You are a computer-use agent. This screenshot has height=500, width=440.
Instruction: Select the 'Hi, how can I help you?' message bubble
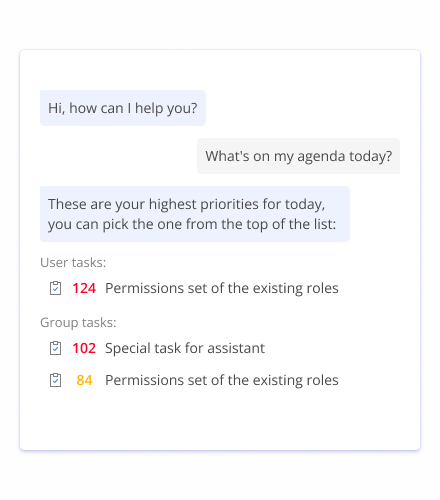click(123, 108)
